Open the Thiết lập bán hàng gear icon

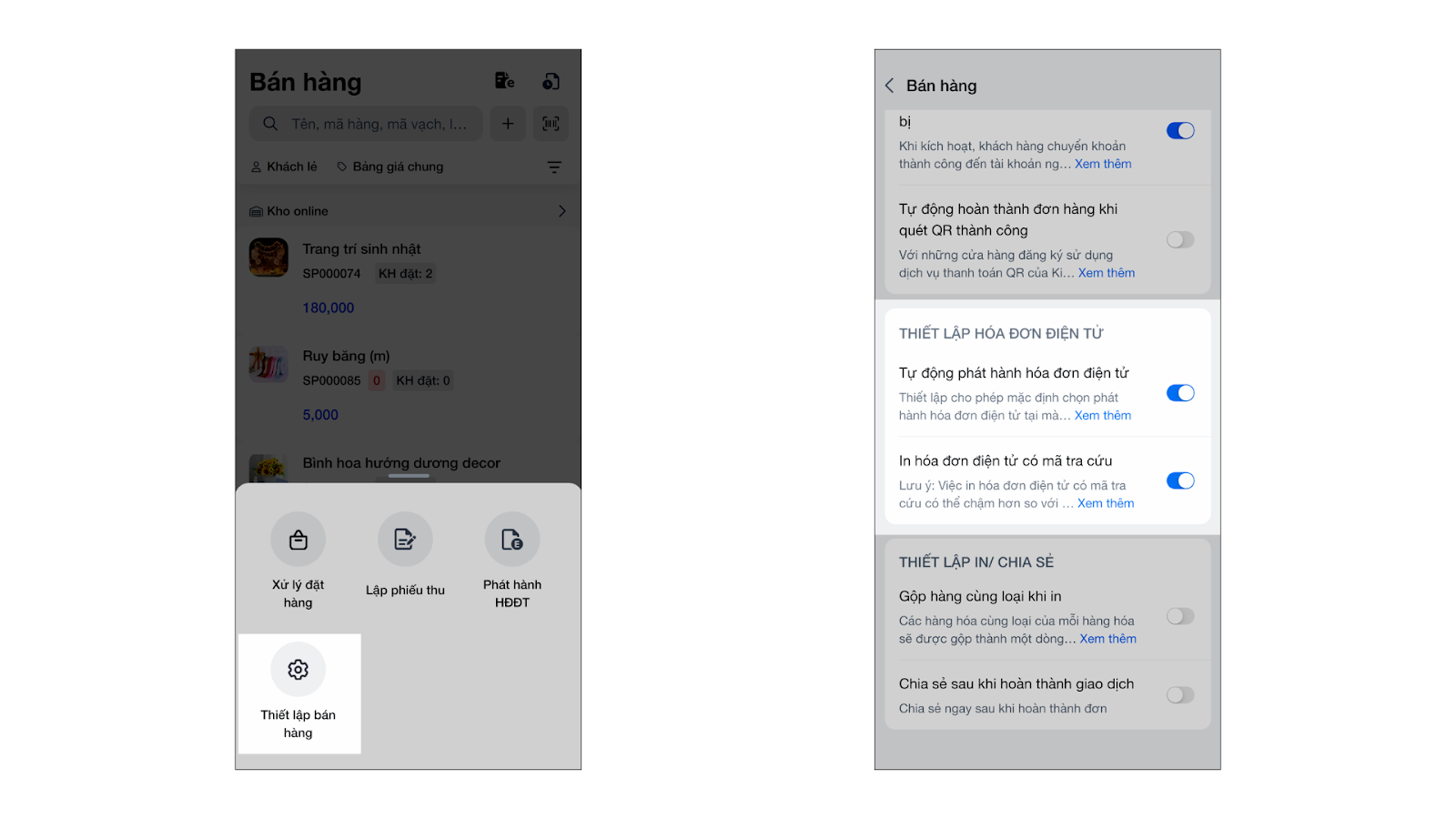point(298,670)
